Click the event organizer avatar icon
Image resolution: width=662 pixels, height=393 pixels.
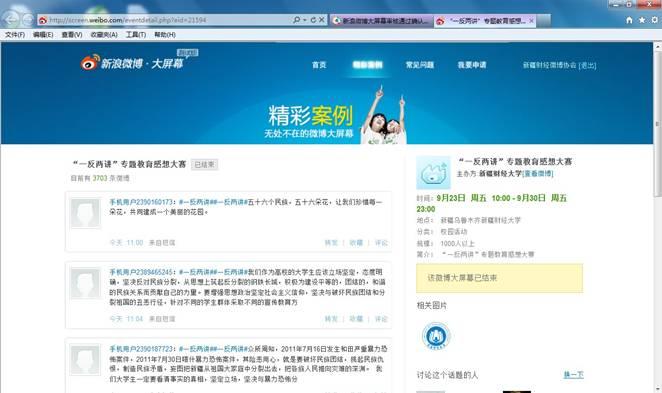point(433,173)
